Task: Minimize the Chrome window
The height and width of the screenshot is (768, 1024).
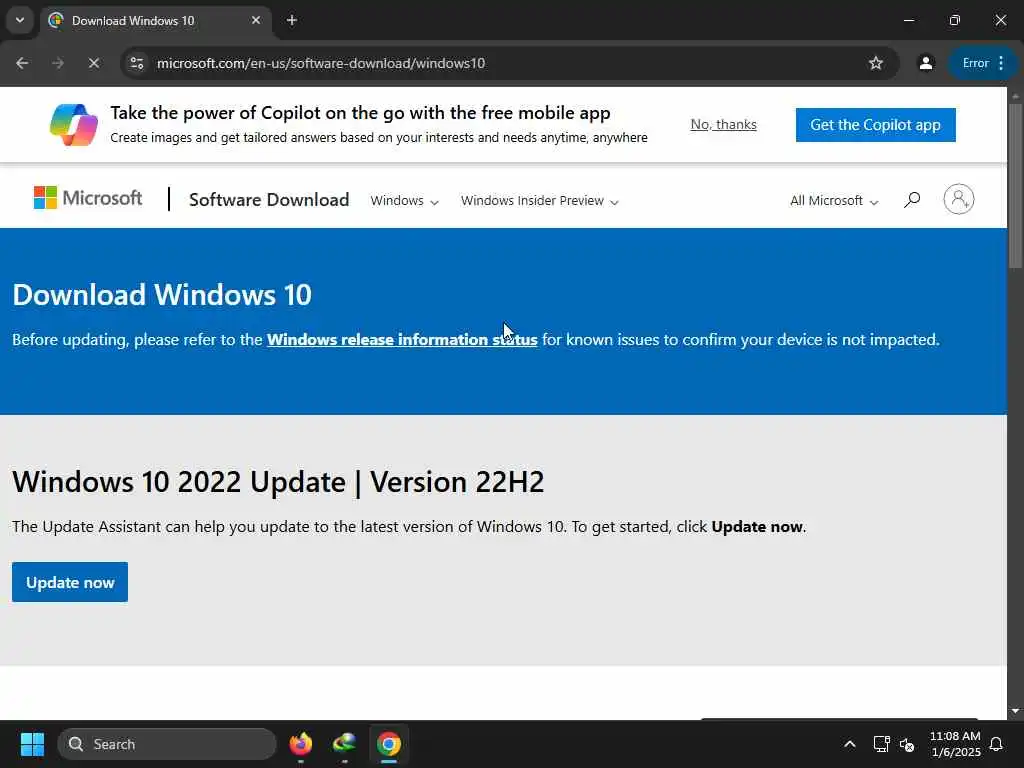Action: pos(908,20)
